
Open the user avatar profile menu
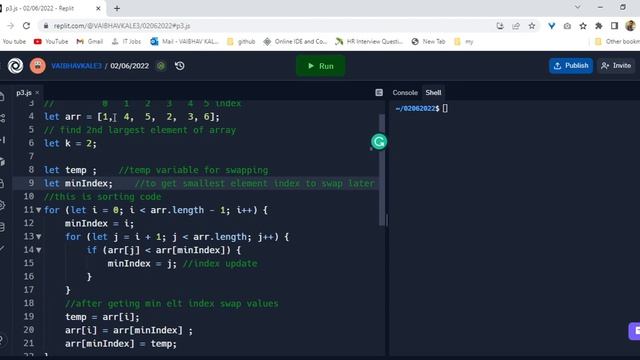tap(38, 66)
